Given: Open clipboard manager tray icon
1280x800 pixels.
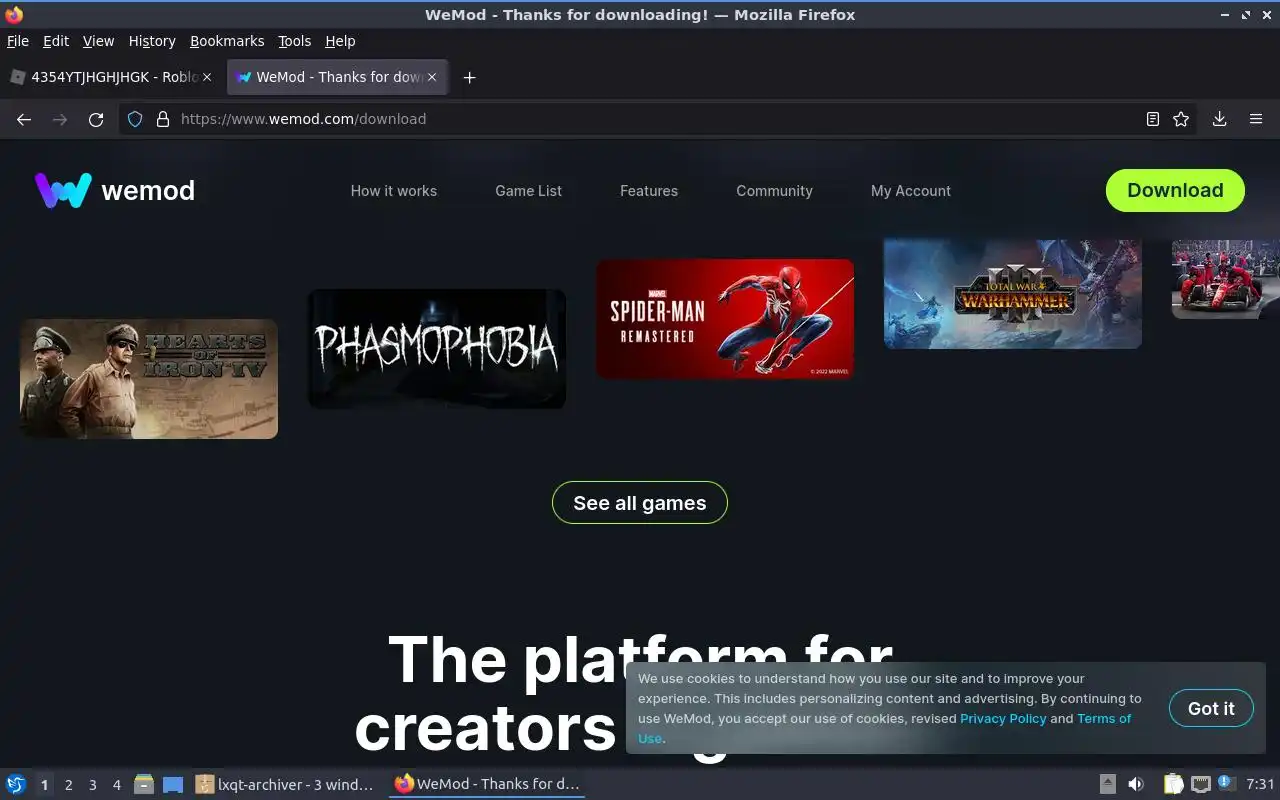Looking at the screenshot, I should click(x=1173, y=784).
